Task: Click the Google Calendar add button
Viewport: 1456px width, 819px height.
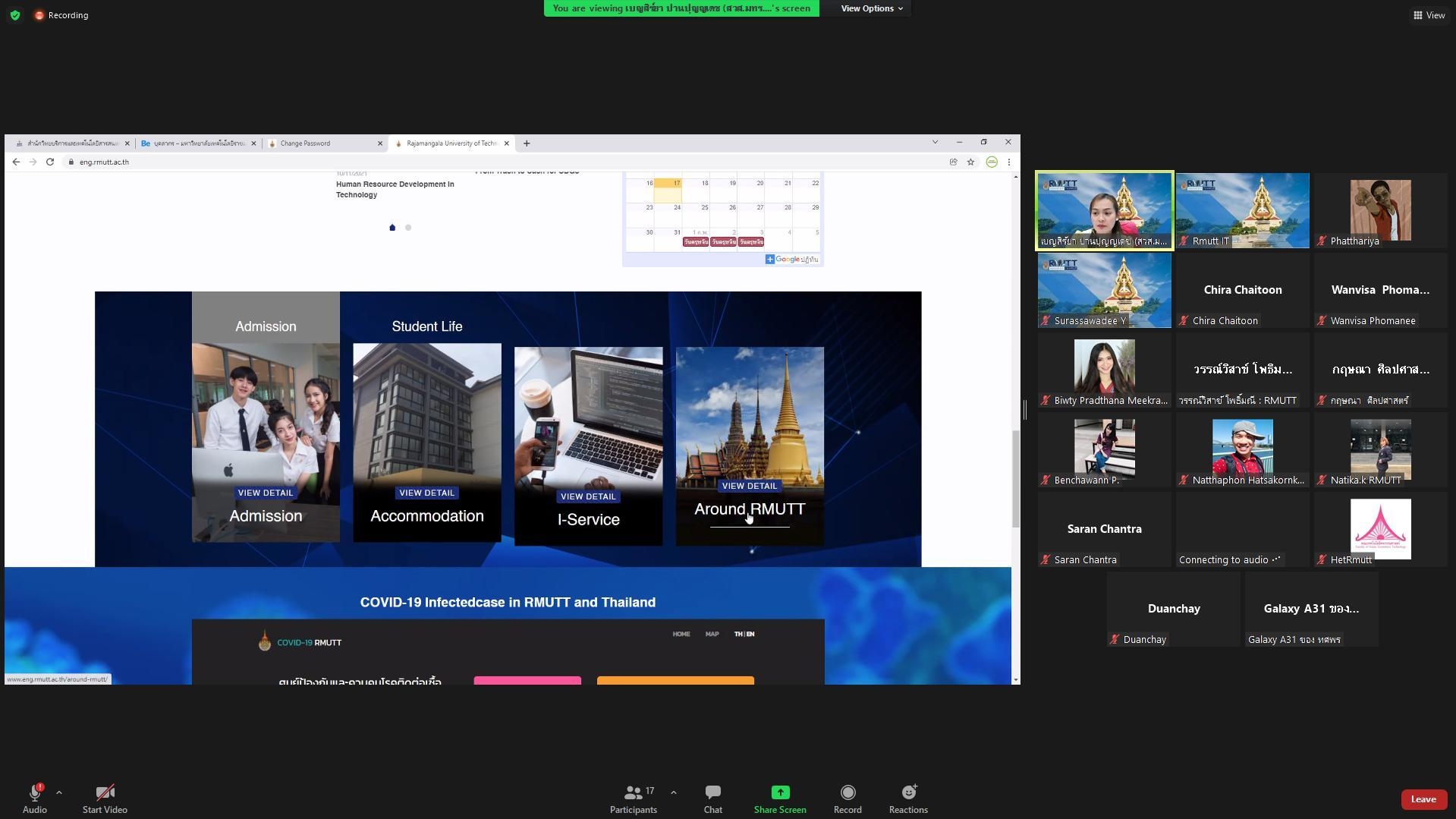Action: pyautogui.click(x=791, y=260)
